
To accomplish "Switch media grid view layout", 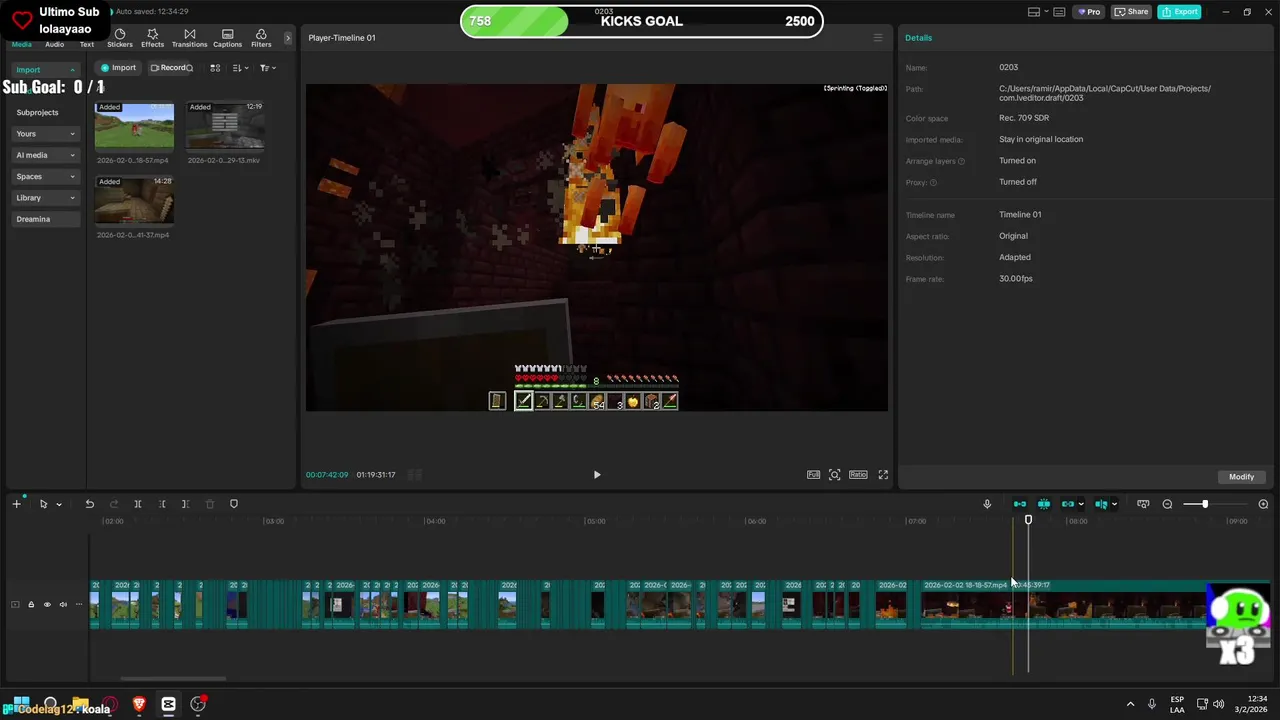I will [215, 68].
